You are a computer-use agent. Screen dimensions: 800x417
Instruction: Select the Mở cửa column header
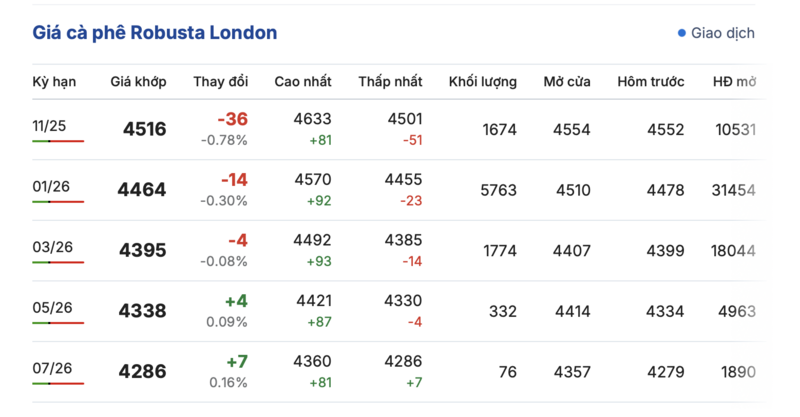point(567,81)
